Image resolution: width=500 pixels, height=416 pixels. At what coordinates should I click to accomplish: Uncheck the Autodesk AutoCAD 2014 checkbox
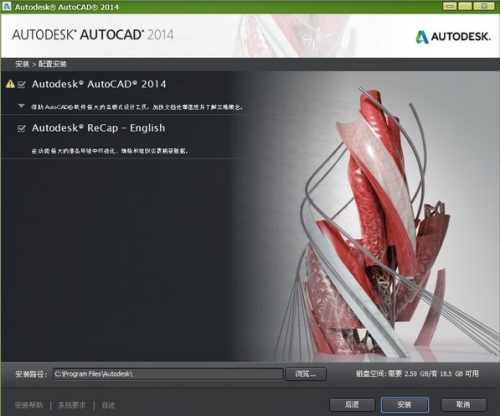[x=22, y=84]
